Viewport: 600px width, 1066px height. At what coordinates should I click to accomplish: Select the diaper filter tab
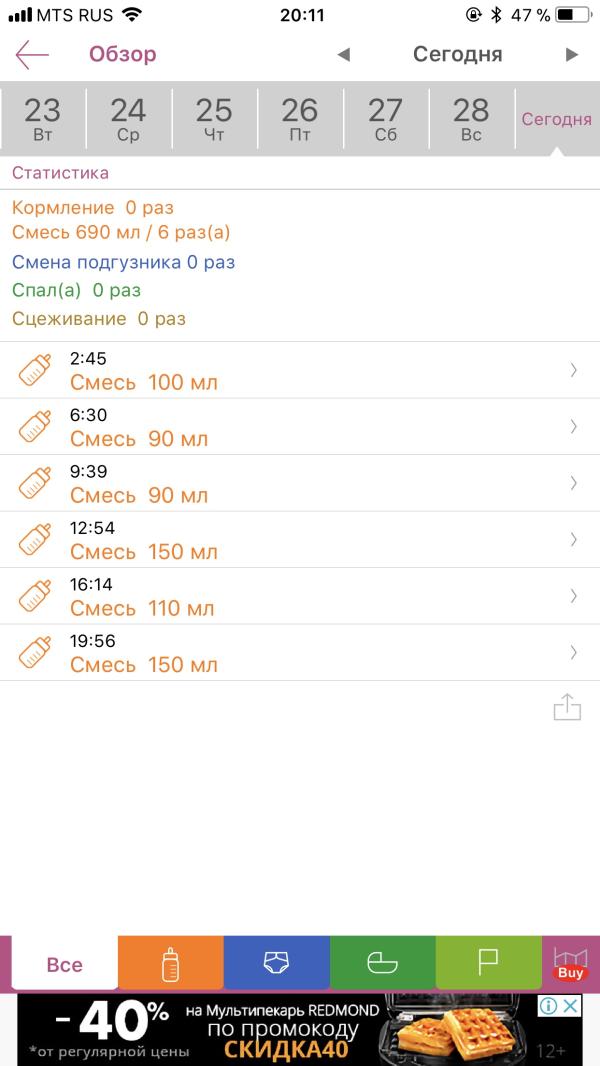[x=277, y=963]
